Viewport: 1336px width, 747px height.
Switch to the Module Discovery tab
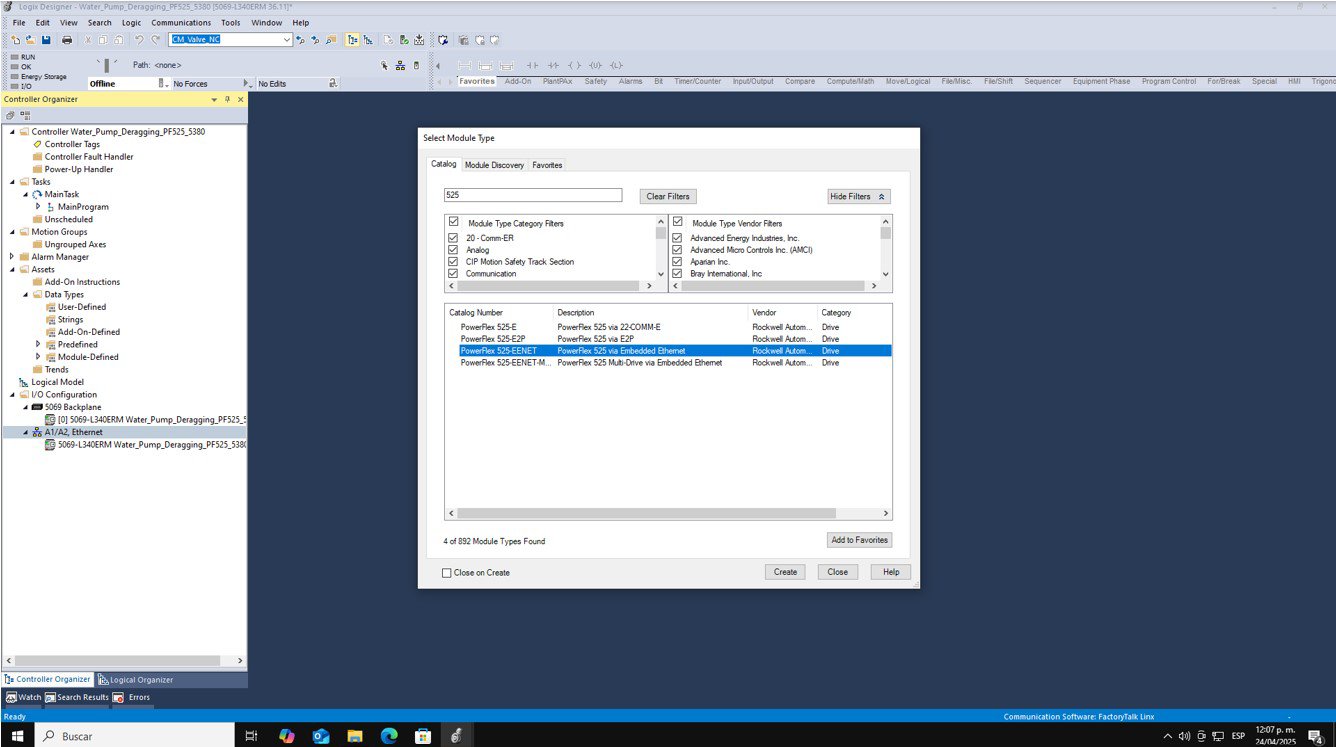(x=494, y=165)
